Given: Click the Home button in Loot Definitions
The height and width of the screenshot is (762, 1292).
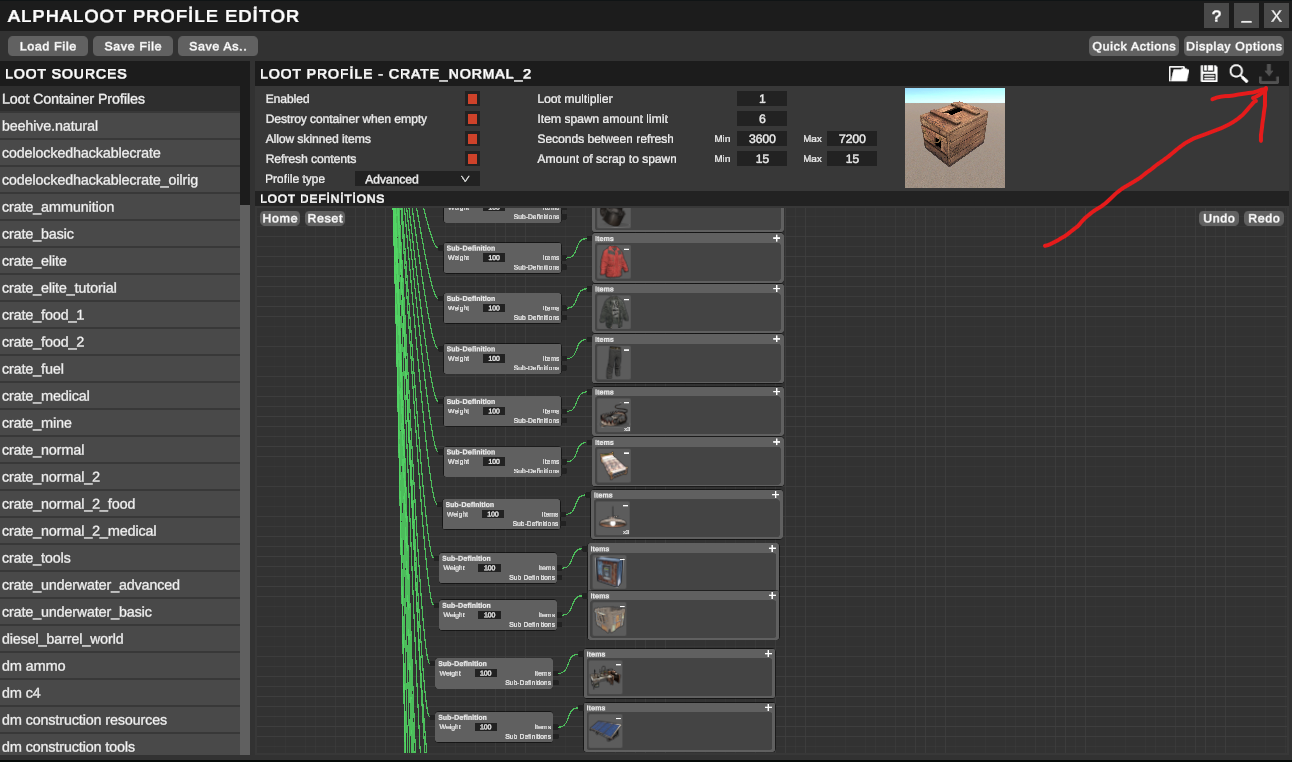Looking at the screenshot, I should click(280, 218).
